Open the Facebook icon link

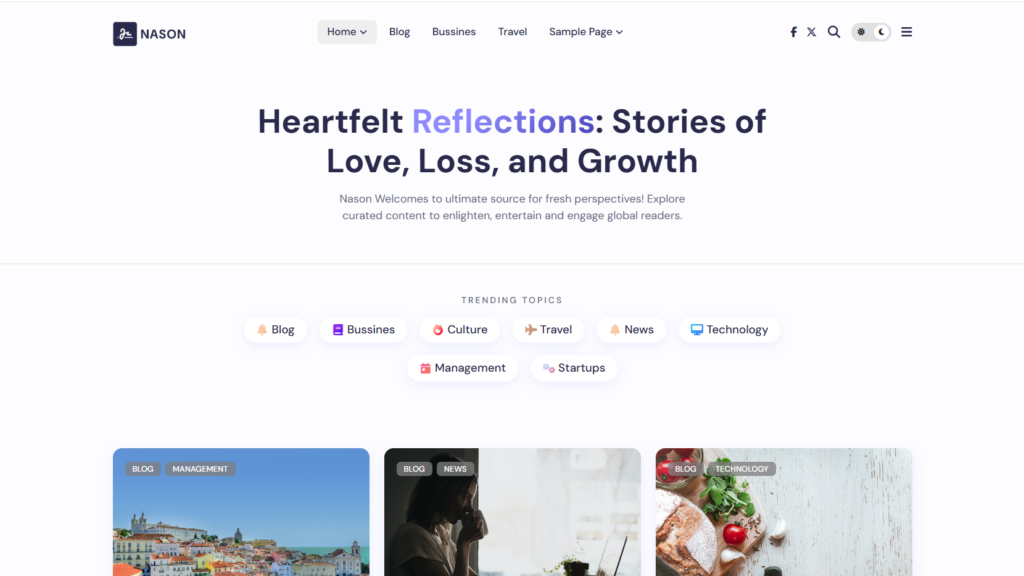click(x=793, y=32)
